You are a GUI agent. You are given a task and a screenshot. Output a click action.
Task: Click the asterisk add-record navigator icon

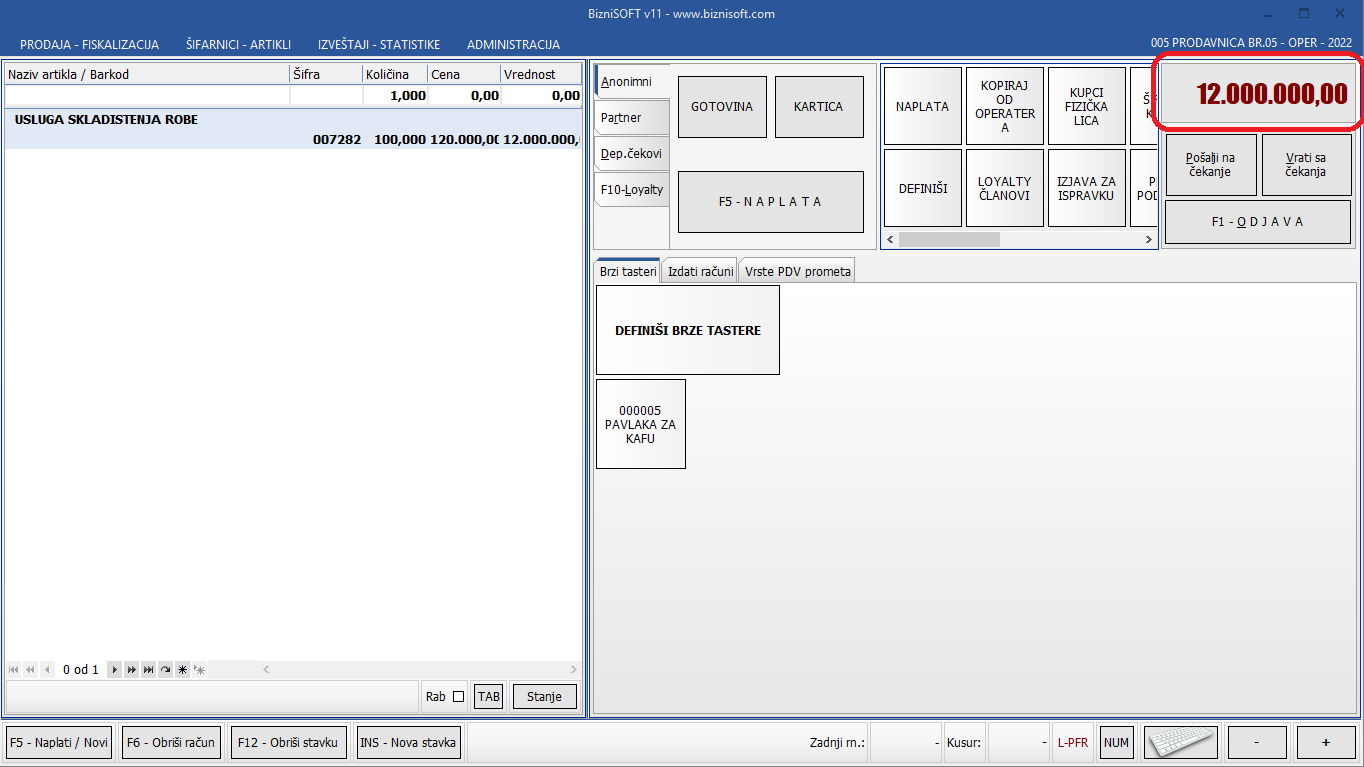pos(182,669)
